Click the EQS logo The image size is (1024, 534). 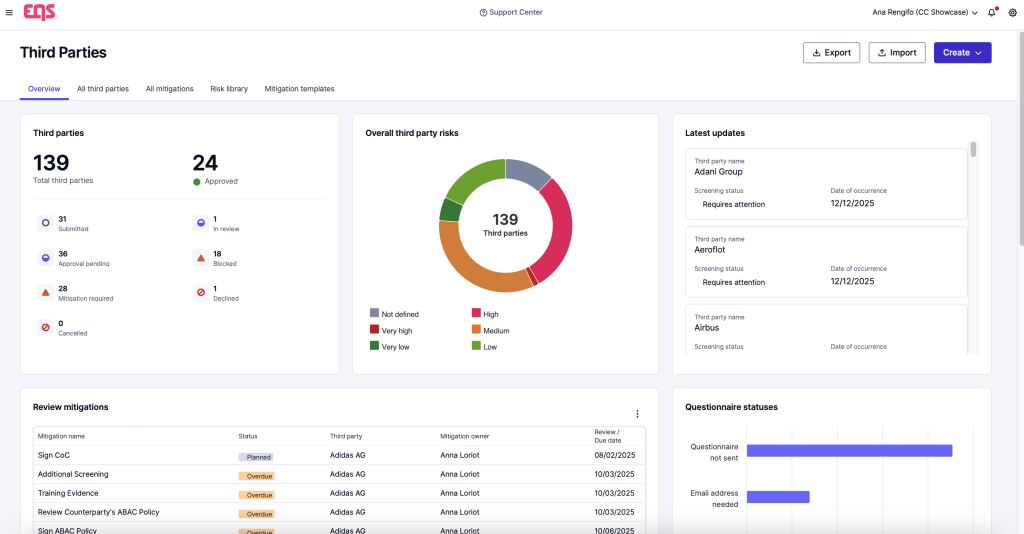pyautogui.click(x=39, y=12)
